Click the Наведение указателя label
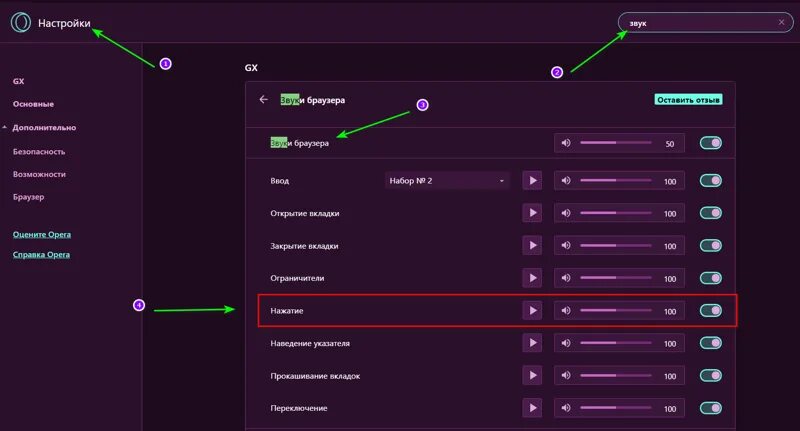This screenshot has width=800, height=431. point(310,343)
